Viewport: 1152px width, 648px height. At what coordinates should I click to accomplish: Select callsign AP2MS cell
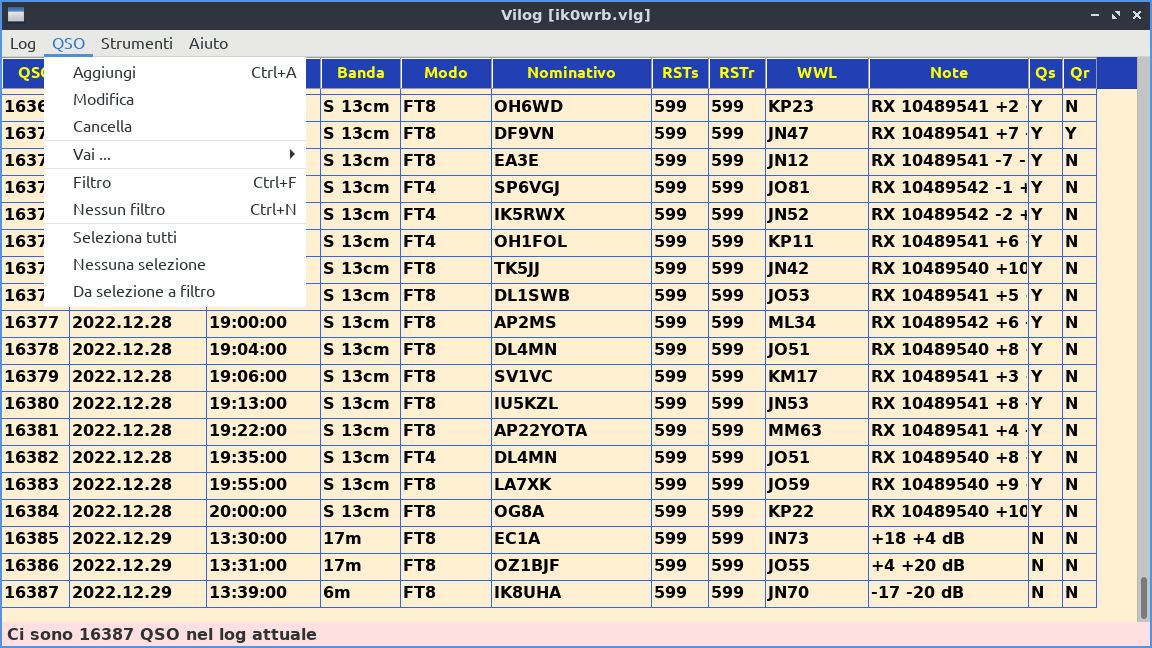(572, 323)
